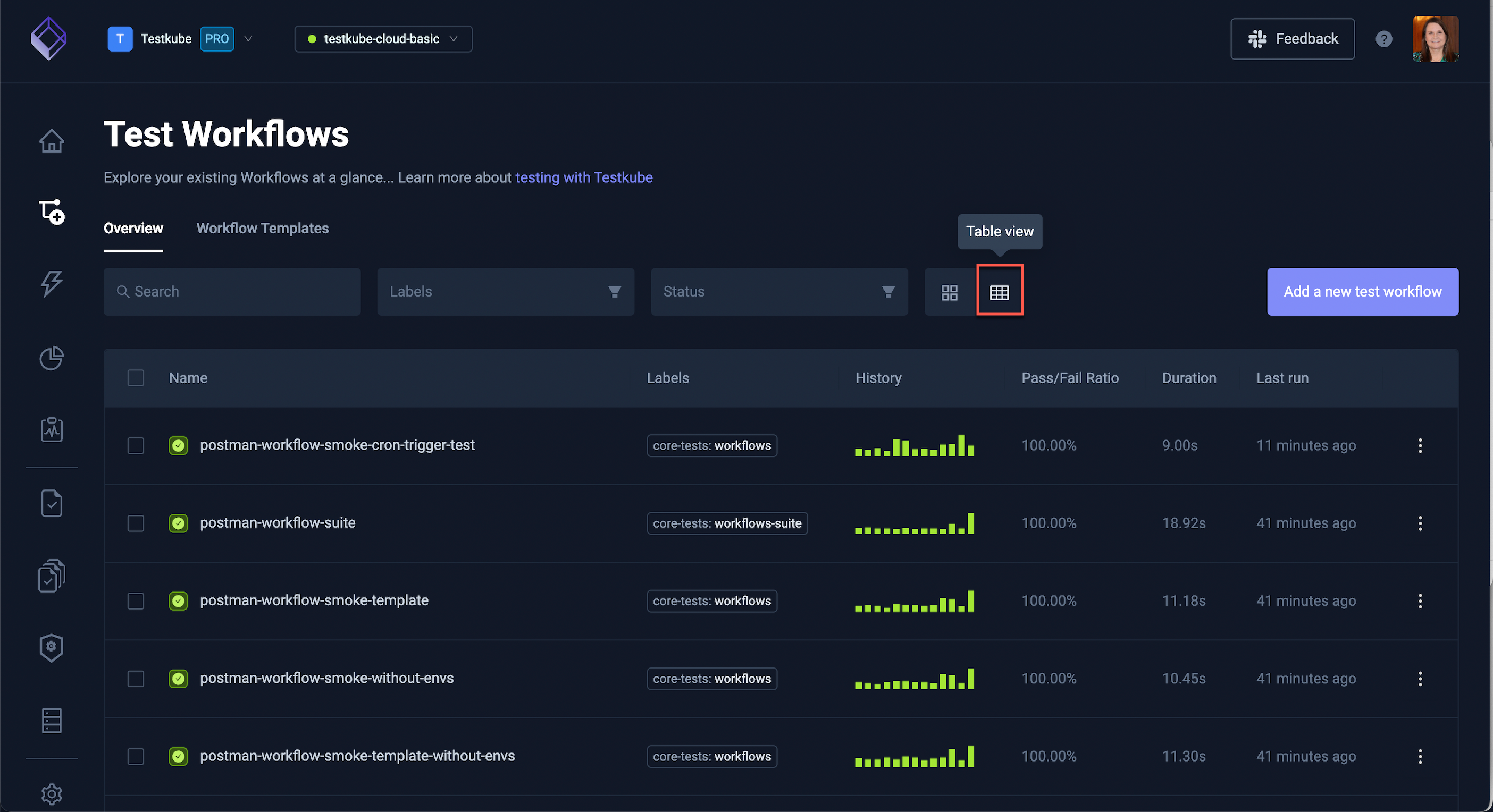Open actions menu for postman-workflow-suite
The width and height of the screenshot is (1493, 812).
[1420, 523]
